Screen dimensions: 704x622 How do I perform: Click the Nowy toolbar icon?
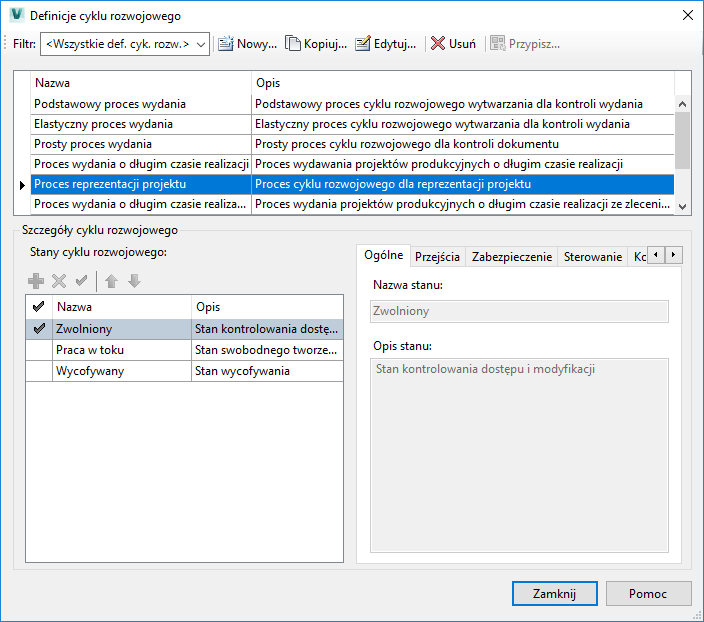pos(226,44)
